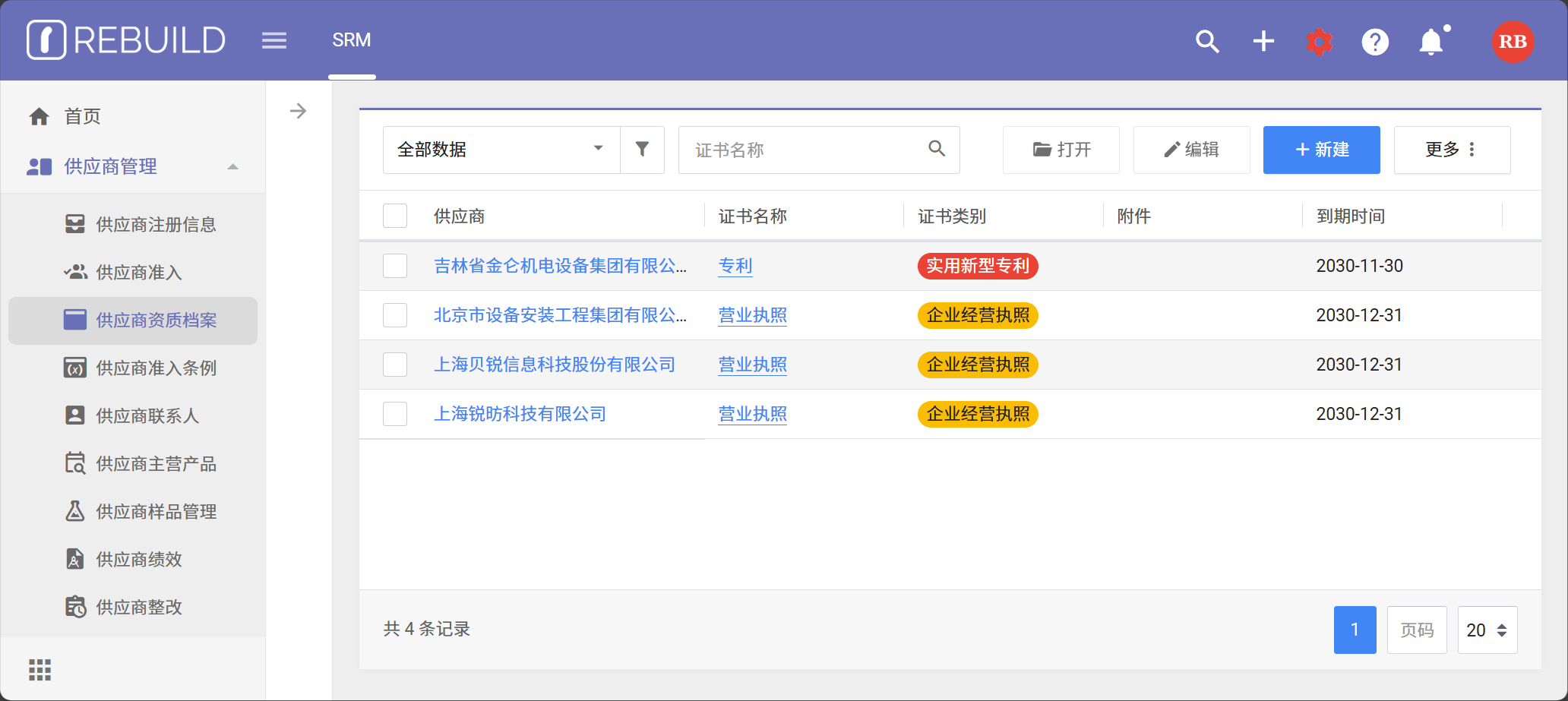Open the 全部数据 view dropdown
1568x701 pixels.
tap(501, 150)
